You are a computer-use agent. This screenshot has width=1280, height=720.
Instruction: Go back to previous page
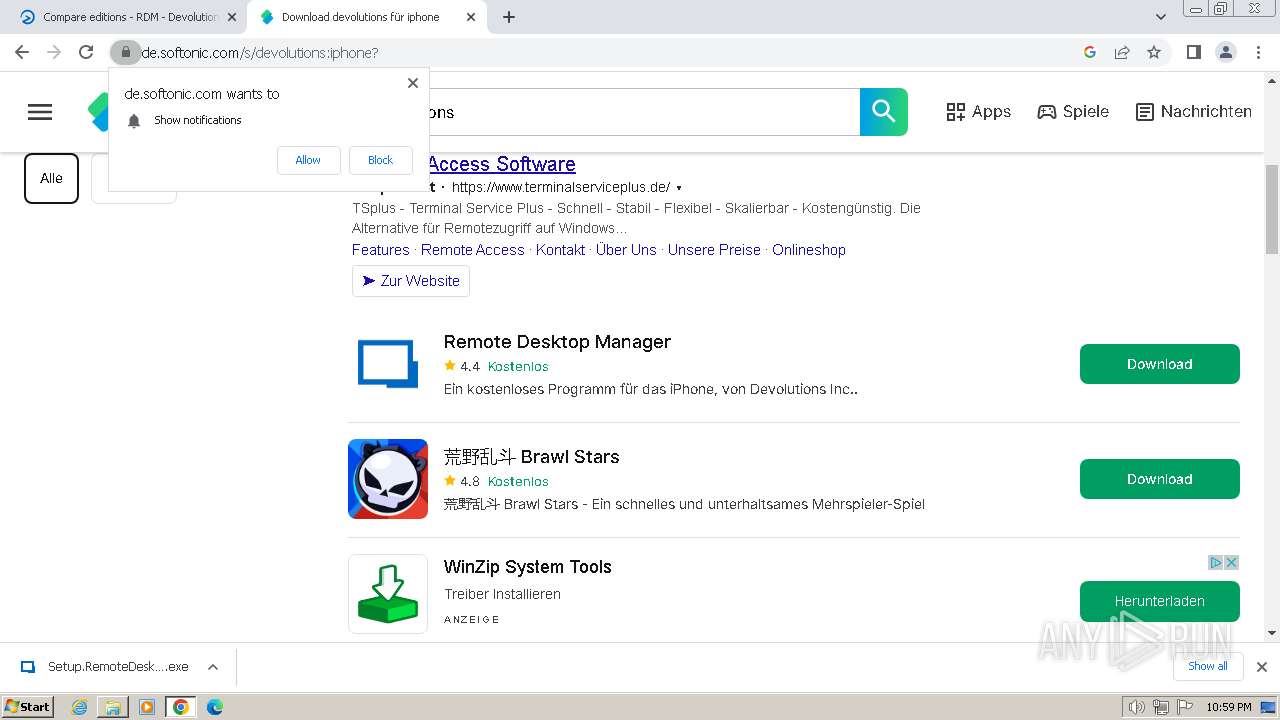coord(22,52)
